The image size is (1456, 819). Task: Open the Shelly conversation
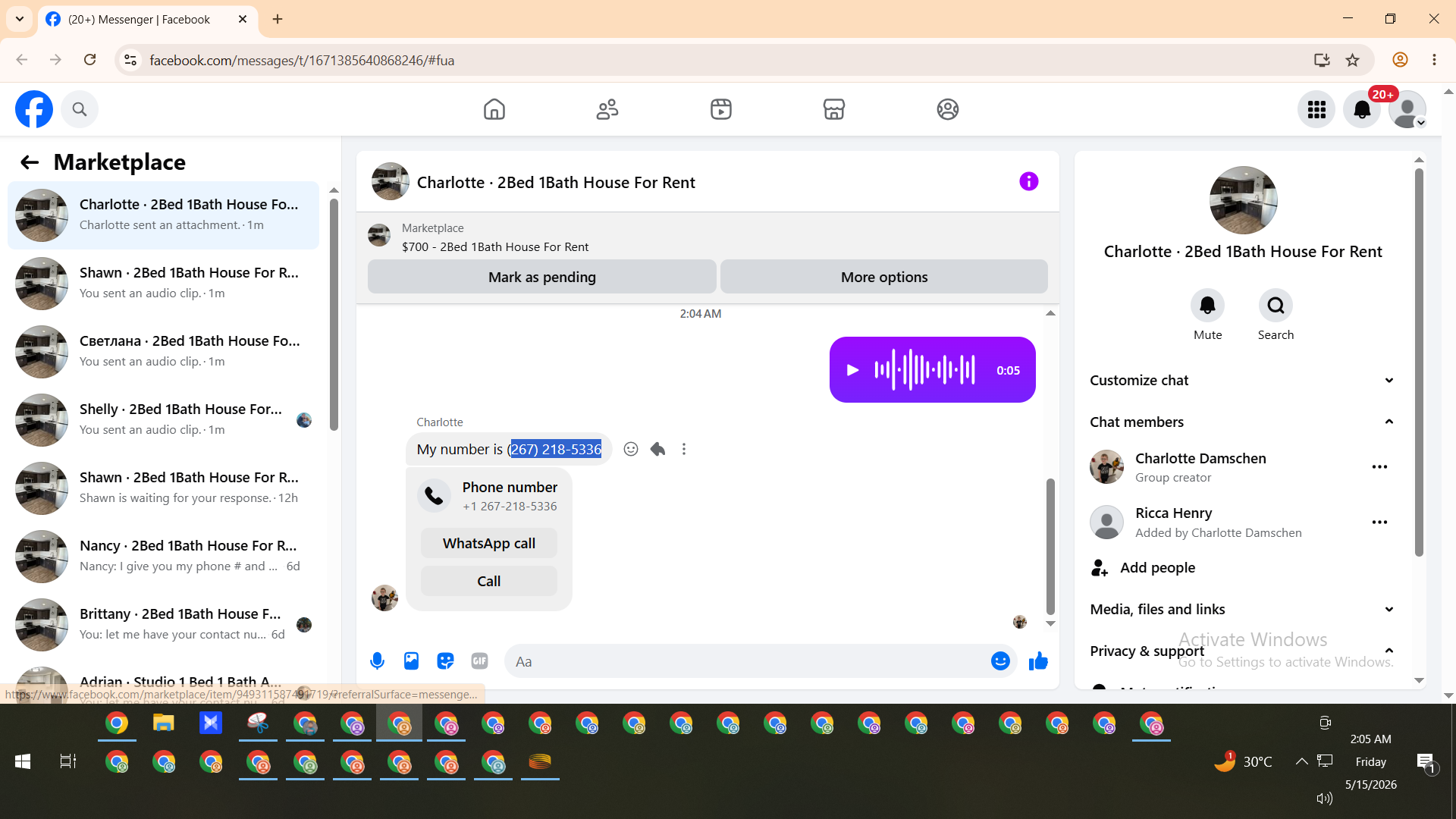pyautogui.click(x=163, y=420)
